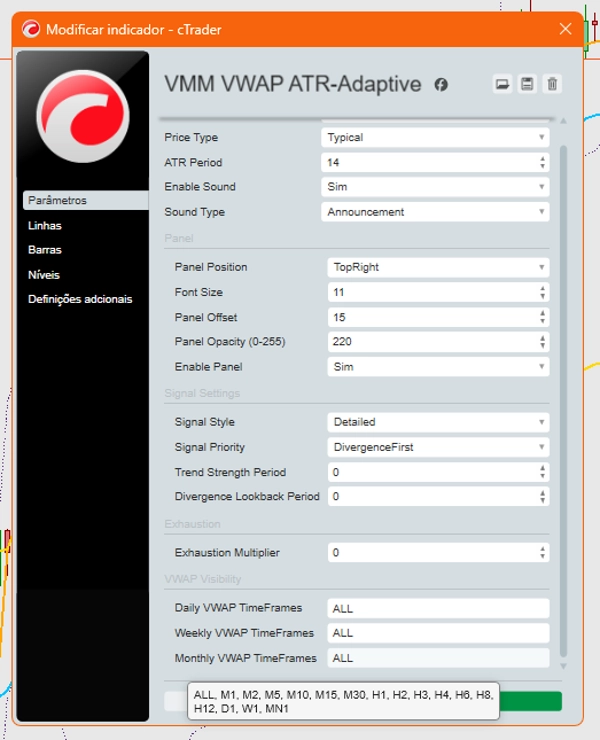Click the Weekly VWAP TimeFrames field

438,633
